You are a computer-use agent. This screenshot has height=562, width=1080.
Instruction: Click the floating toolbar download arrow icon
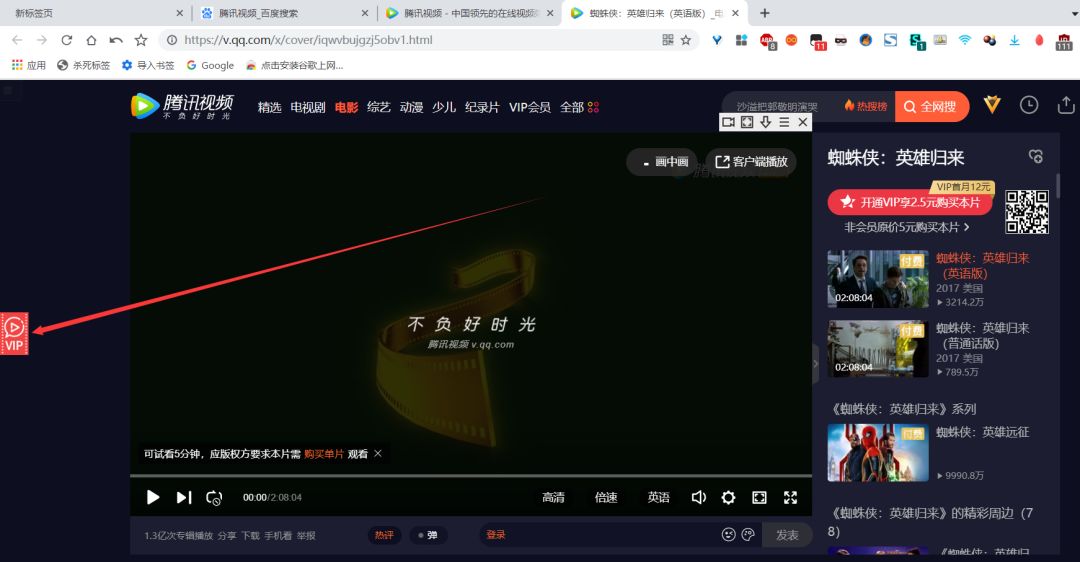[x=765, y=122]
